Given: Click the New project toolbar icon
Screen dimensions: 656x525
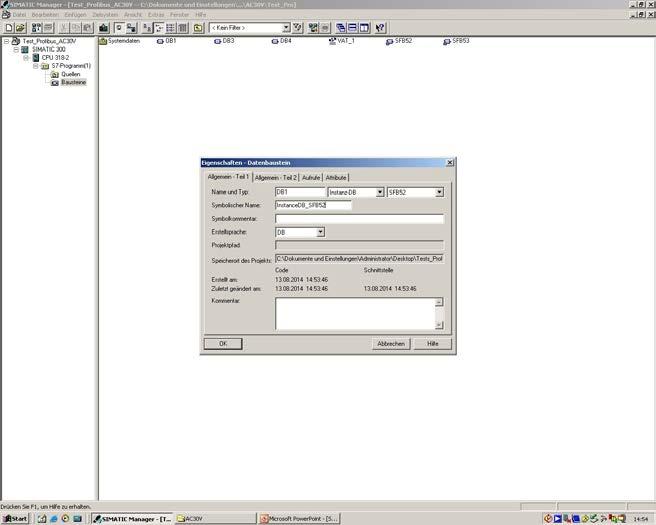Looking at the screenshot, I should coord(9,28).
